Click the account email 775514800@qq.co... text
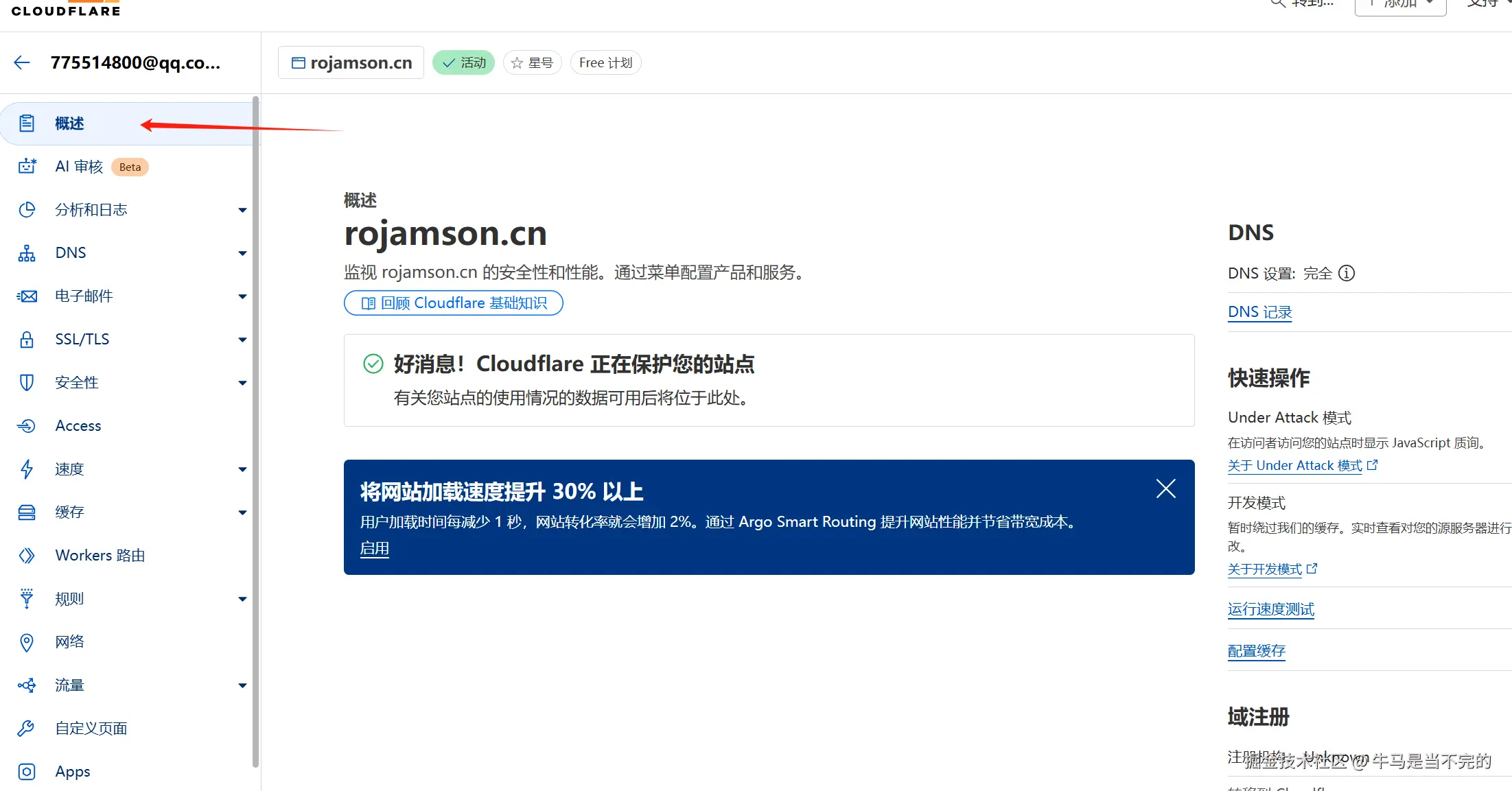1512x791 pixels. (x=136, y=63)
